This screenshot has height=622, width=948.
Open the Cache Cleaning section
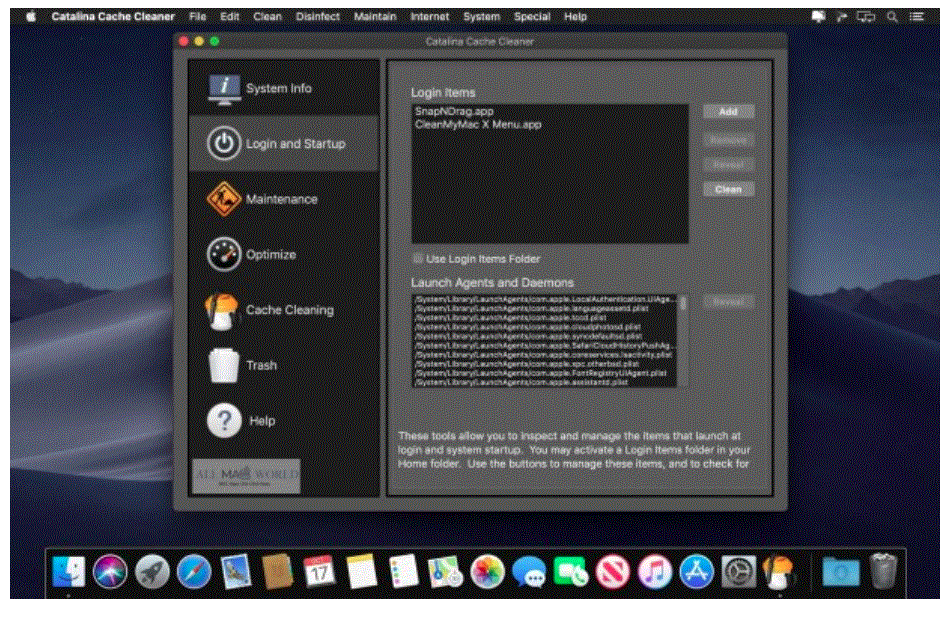pos(283,310)
